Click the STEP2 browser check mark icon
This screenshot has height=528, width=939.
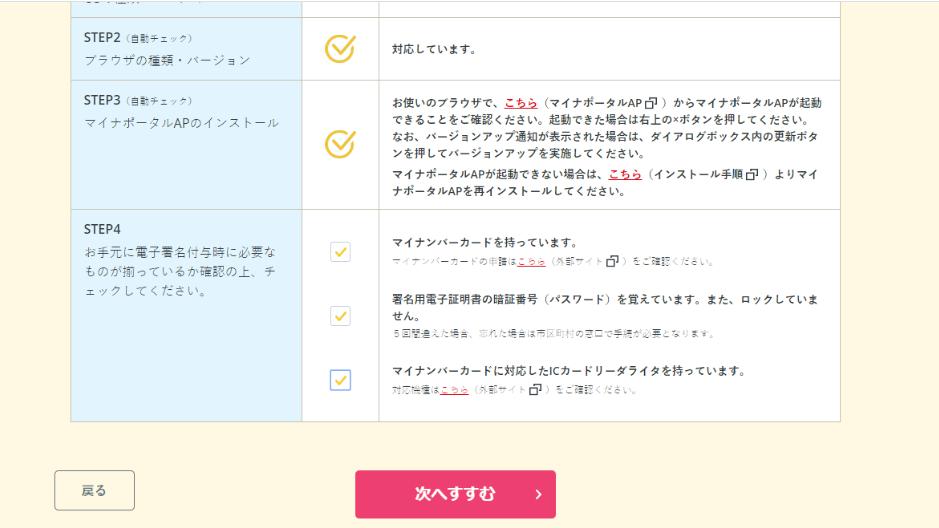click(x=340, y=48)
